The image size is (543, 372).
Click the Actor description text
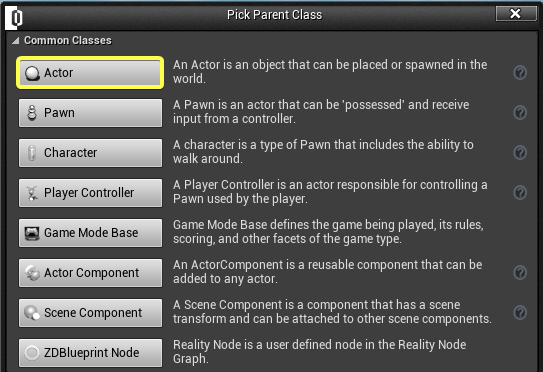[330, 72]
